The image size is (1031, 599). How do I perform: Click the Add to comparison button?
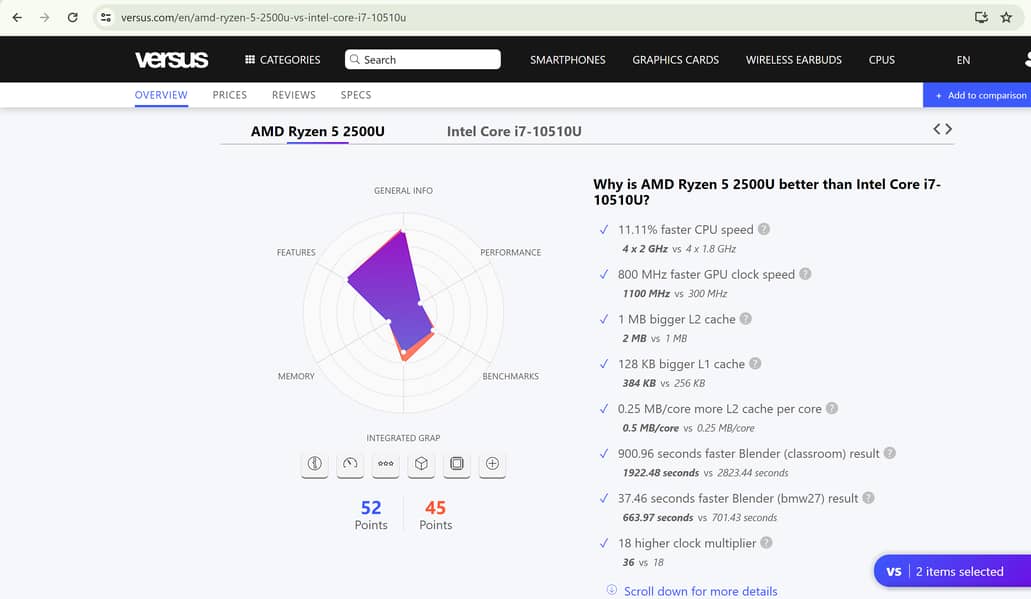tap(979, 95)
